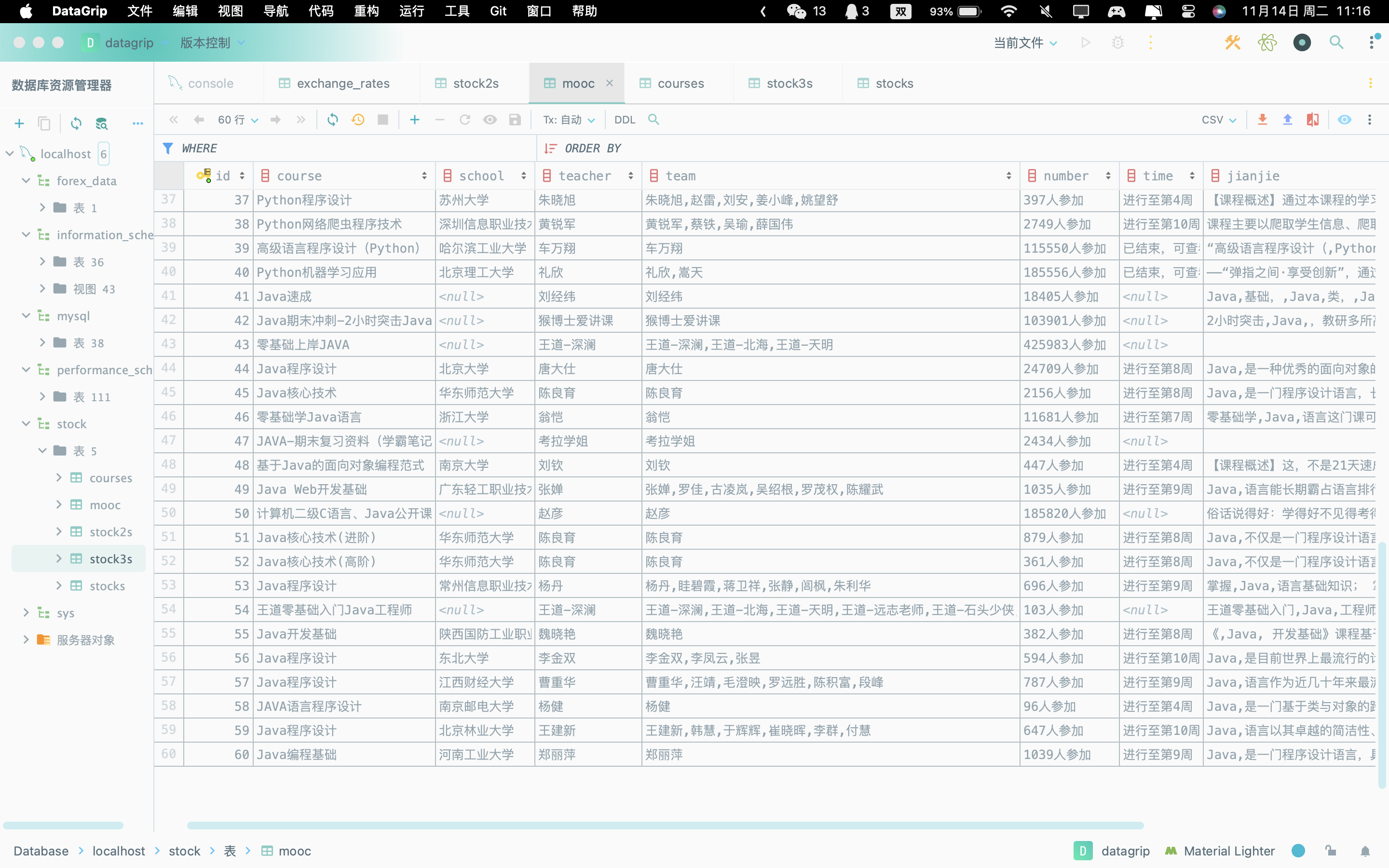
Task: Open the IDE search magnifier icon
Action: coord(1336,42)
